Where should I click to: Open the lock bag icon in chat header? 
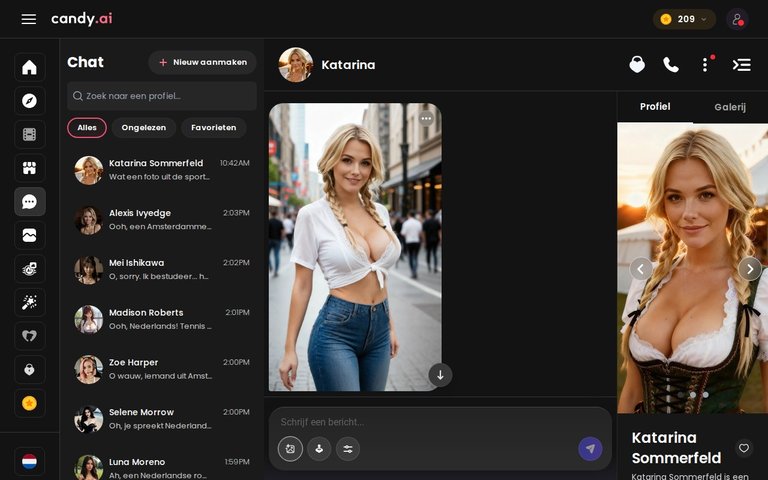pos(637,65)
